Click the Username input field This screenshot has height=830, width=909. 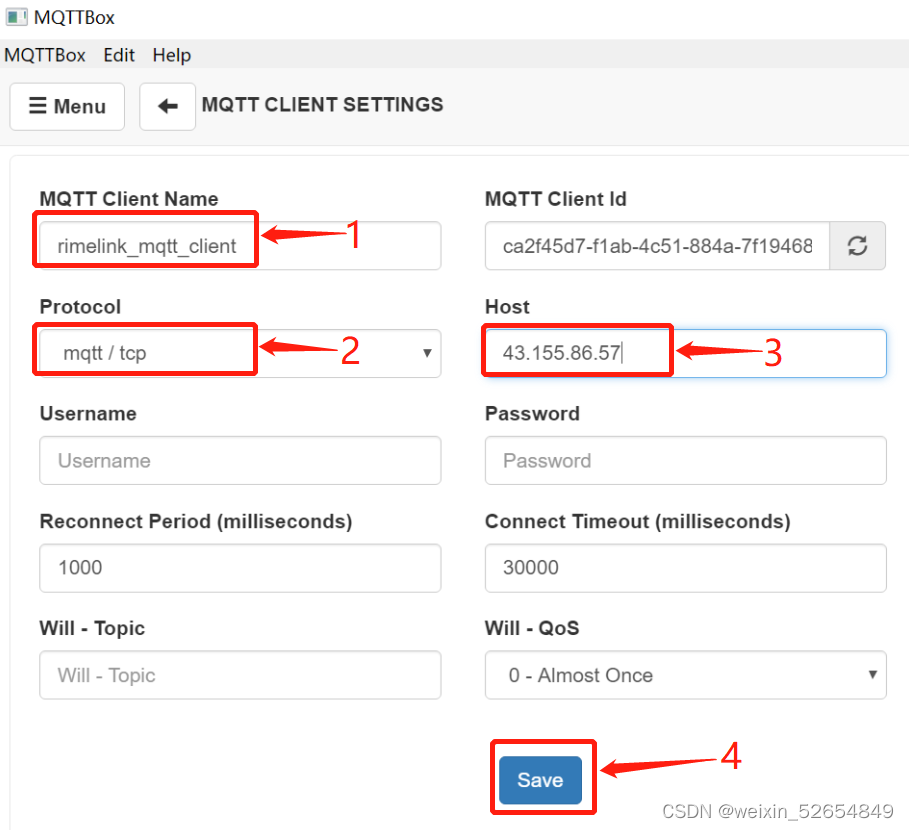click(240, 460)
